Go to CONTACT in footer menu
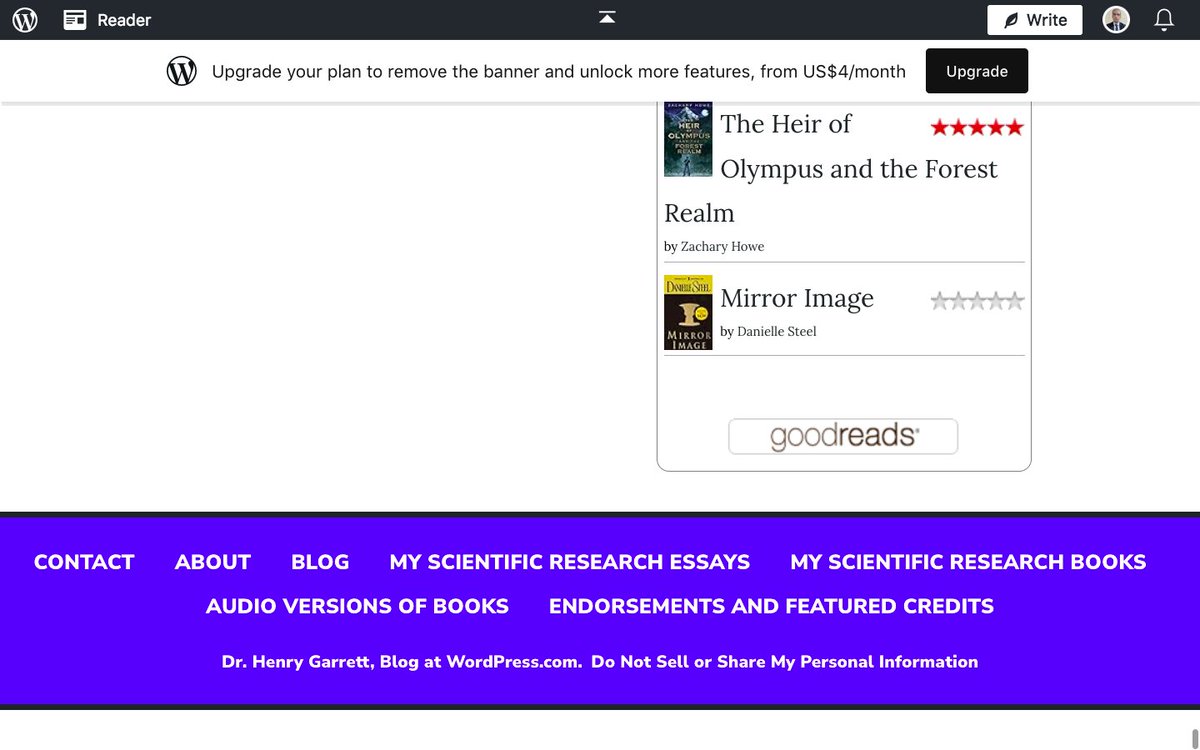Screen dimensions: 1200x750 tap(84, 562)
